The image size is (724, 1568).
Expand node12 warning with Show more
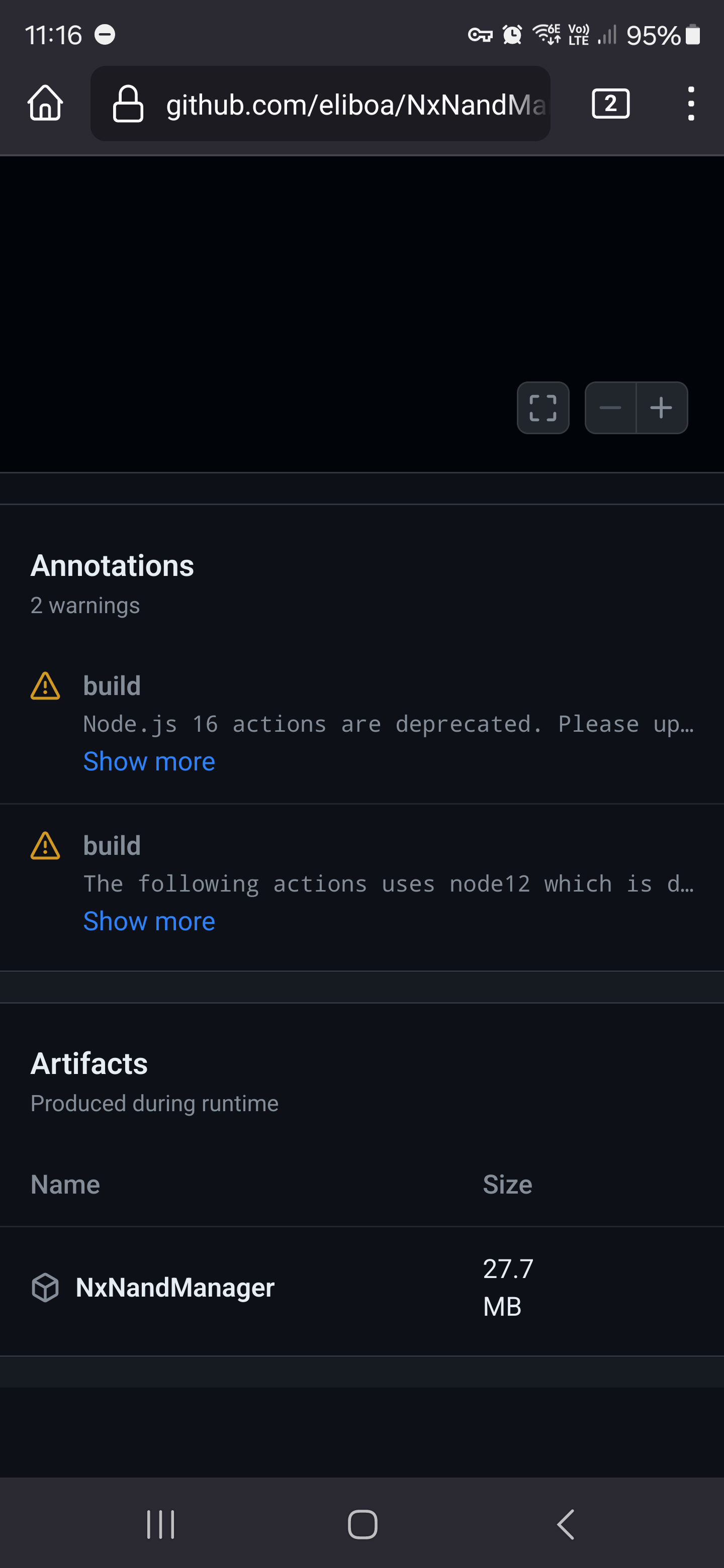tap(149, 921)
